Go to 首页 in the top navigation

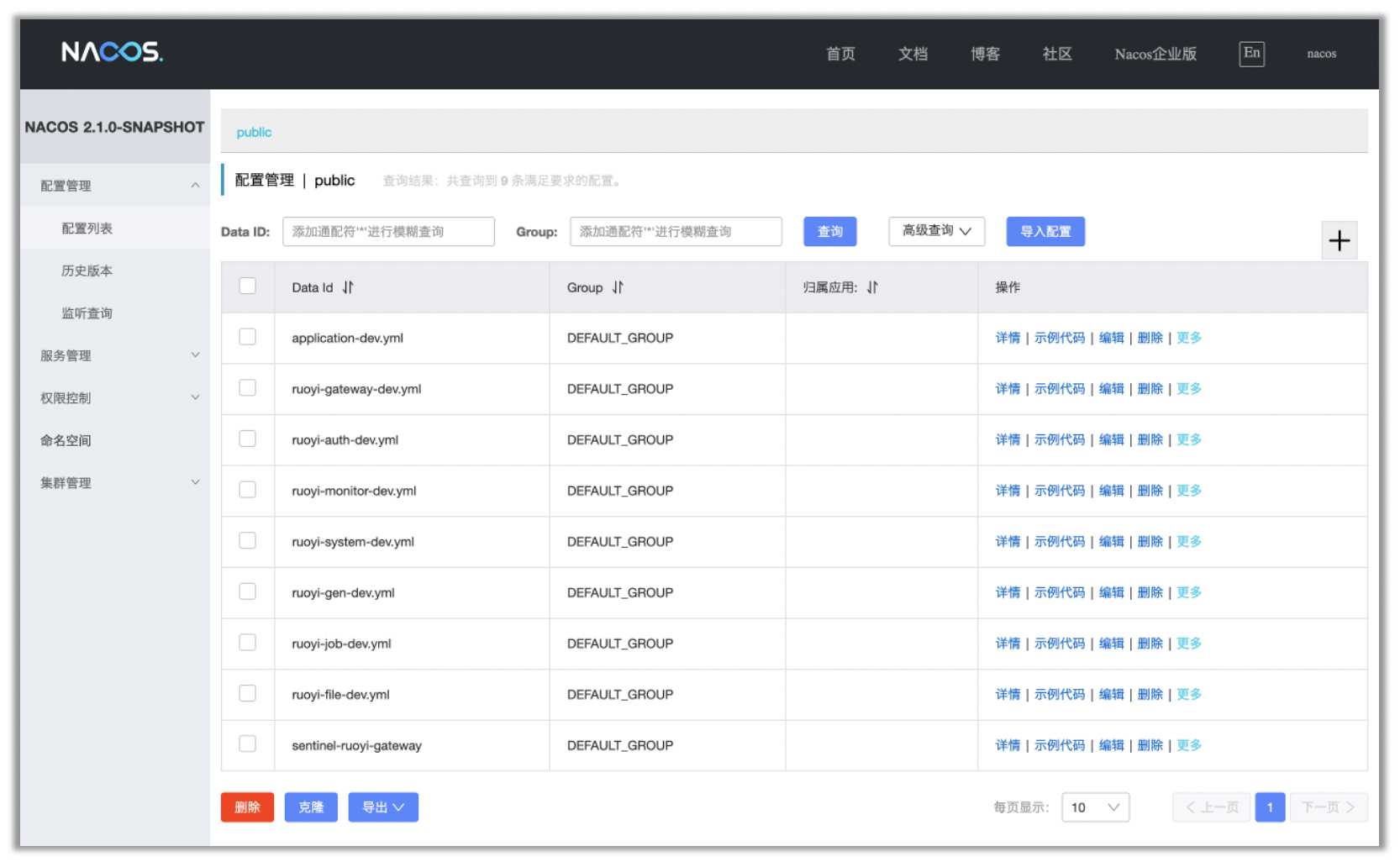coord(840,54)
